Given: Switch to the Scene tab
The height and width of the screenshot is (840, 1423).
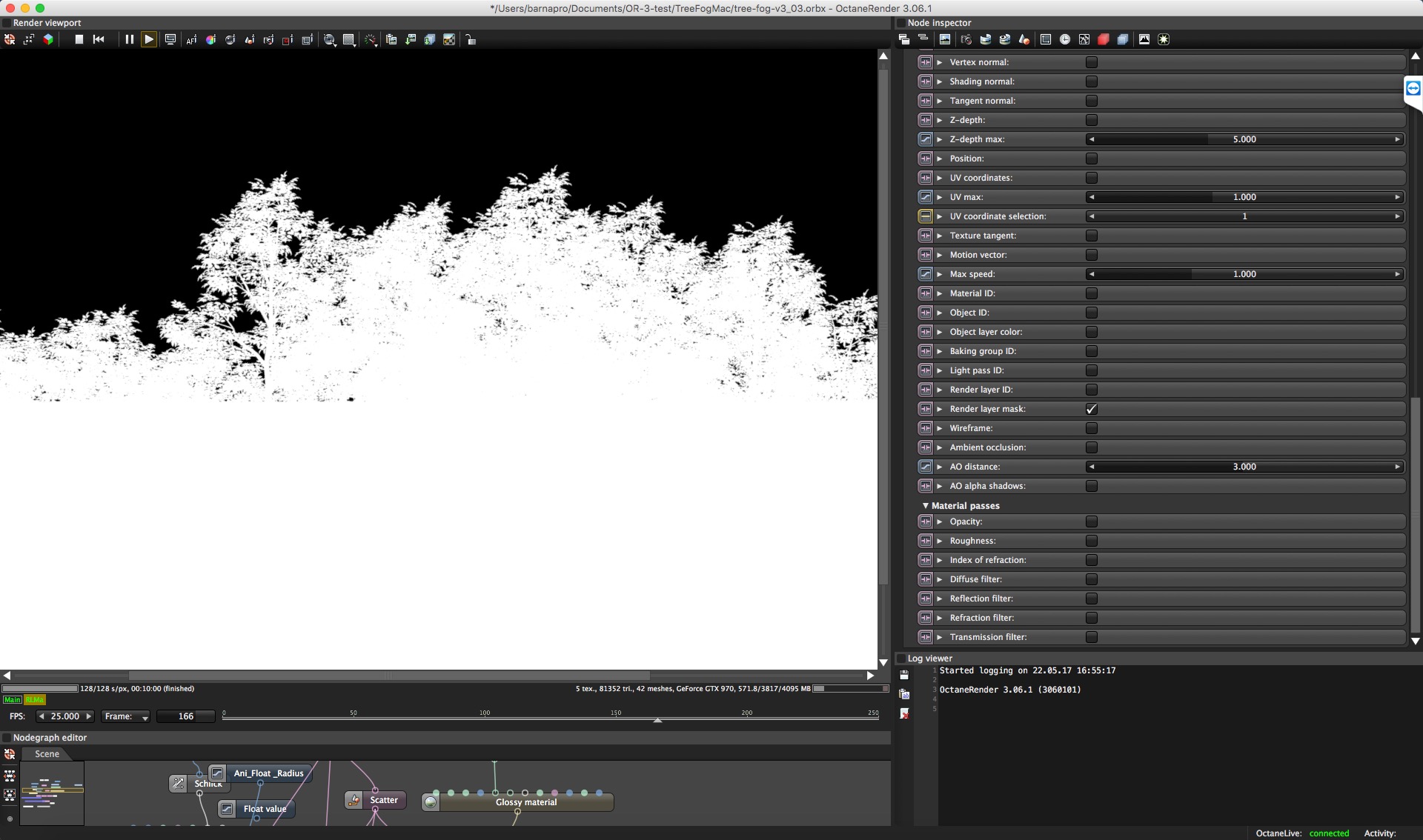Looking at the screenshot, I should tap(47, 754).
